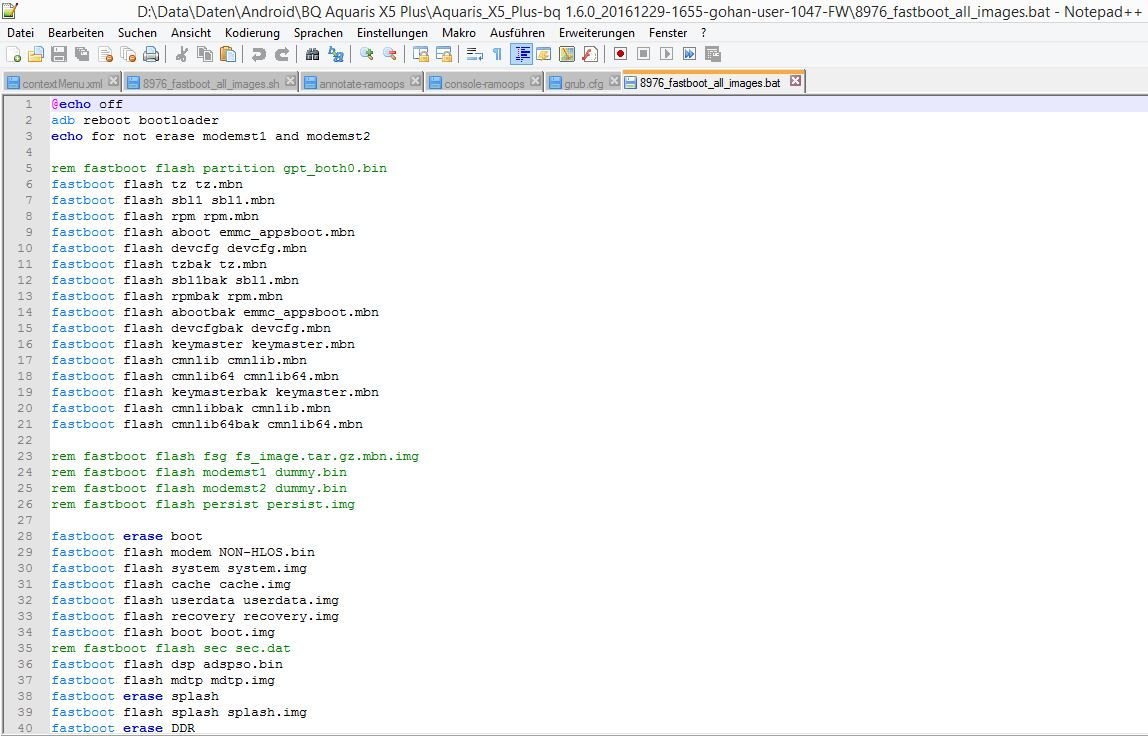Open the Ausführen menu

point(518,33)
